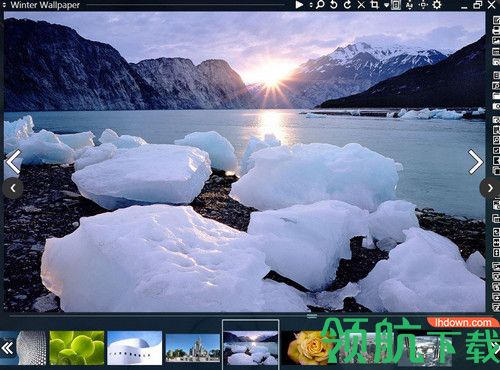The image size is (500, 370).
Task: Click the round right arrow button
Action: 490,188
